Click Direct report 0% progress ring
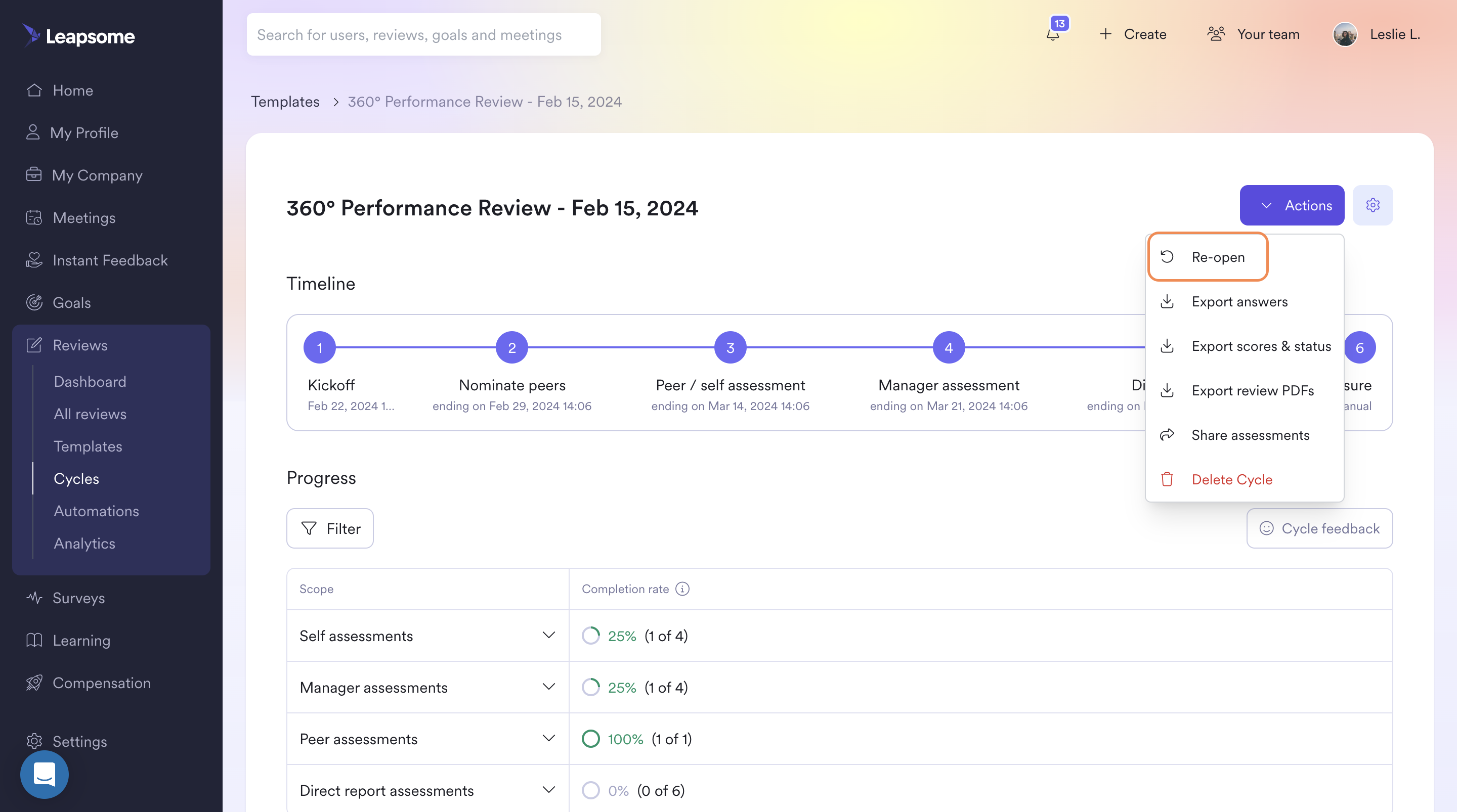Viewport: 1457px width, 812px height. (590, 790)
